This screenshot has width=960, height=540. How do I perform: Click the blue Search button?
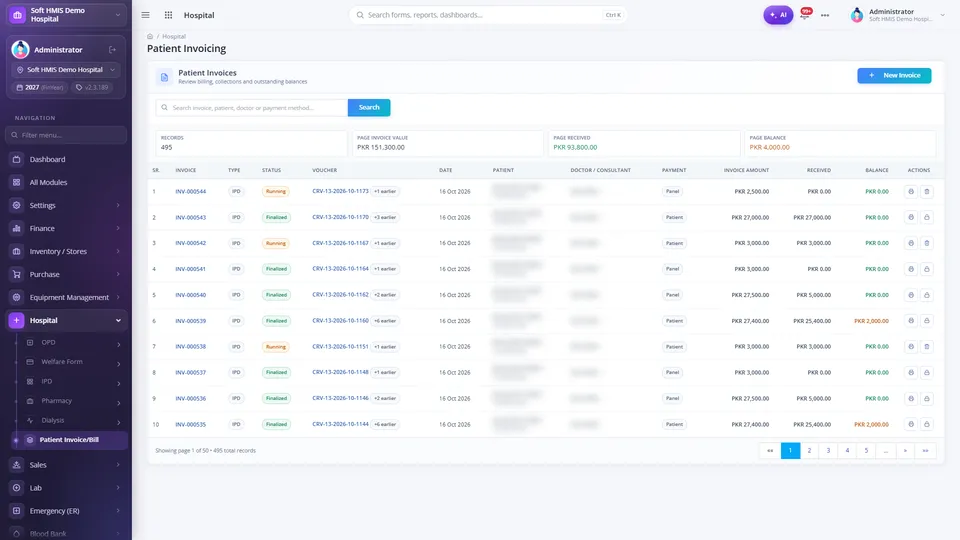click(369, 107)
